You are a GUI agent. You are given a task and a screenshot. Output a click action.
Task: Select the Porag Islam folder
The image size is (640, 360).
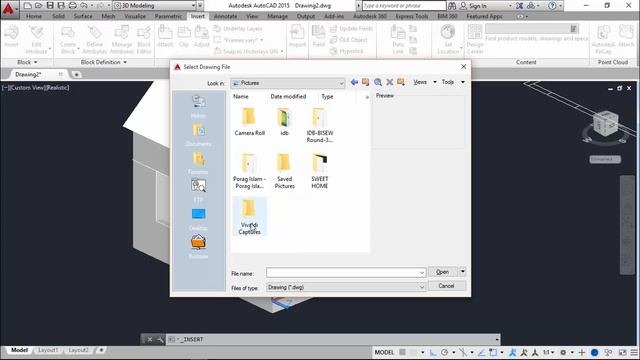pyautogui.click(x=249, y=171)
